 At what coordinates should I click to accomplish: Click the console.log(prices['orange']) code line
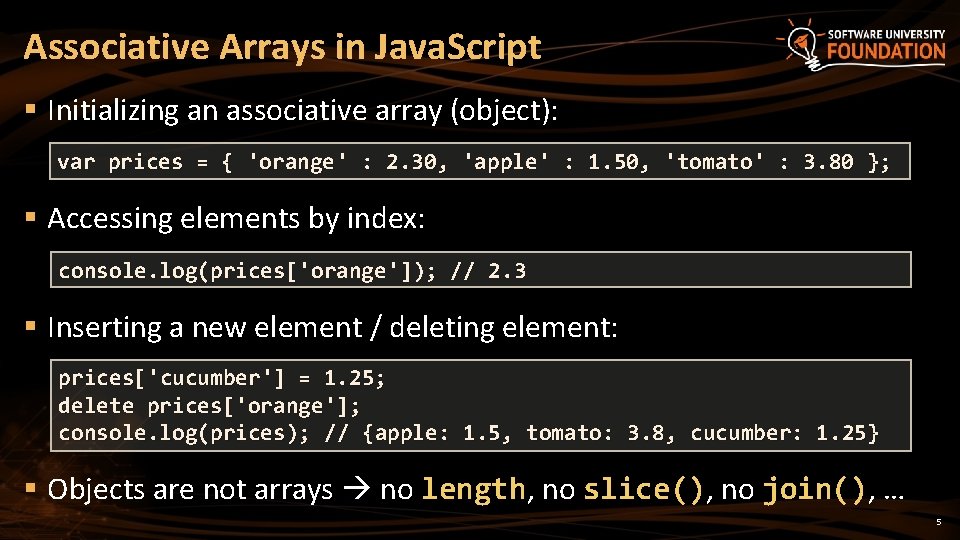292,271
